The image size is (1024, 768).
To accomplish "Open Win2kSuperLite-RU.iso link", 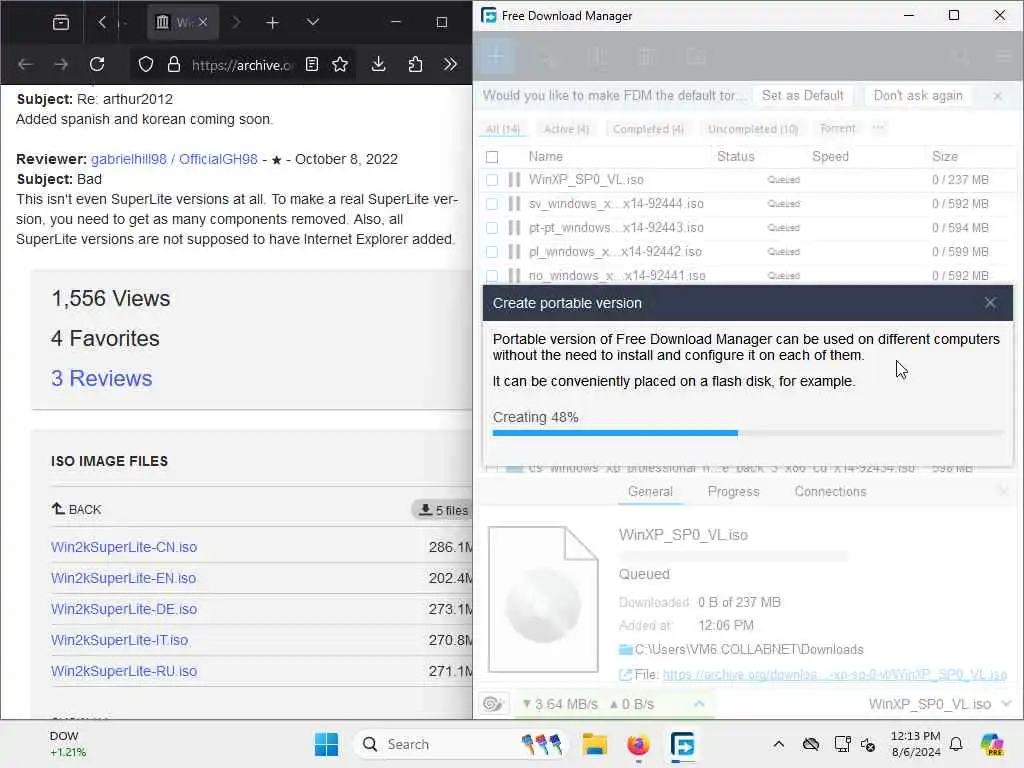I will pos(123,671).
